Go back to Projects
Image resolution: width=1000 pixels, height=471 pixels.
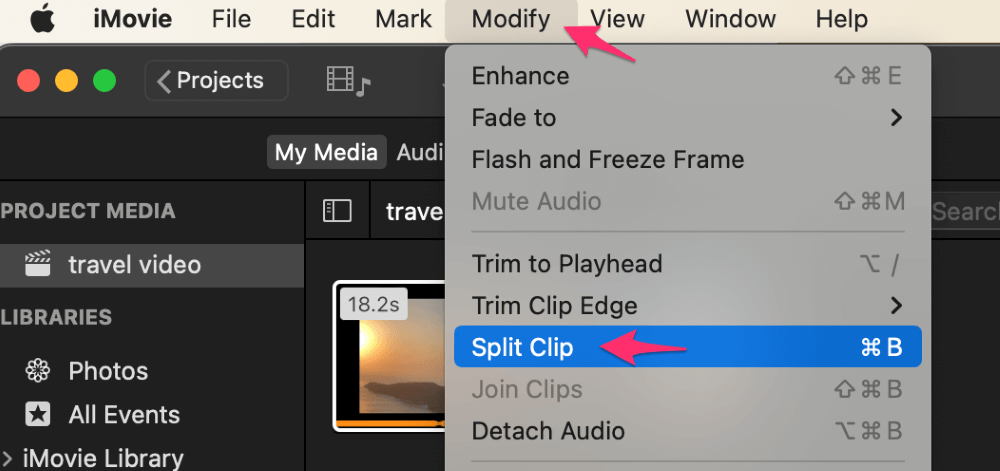[x=212, y=81]
